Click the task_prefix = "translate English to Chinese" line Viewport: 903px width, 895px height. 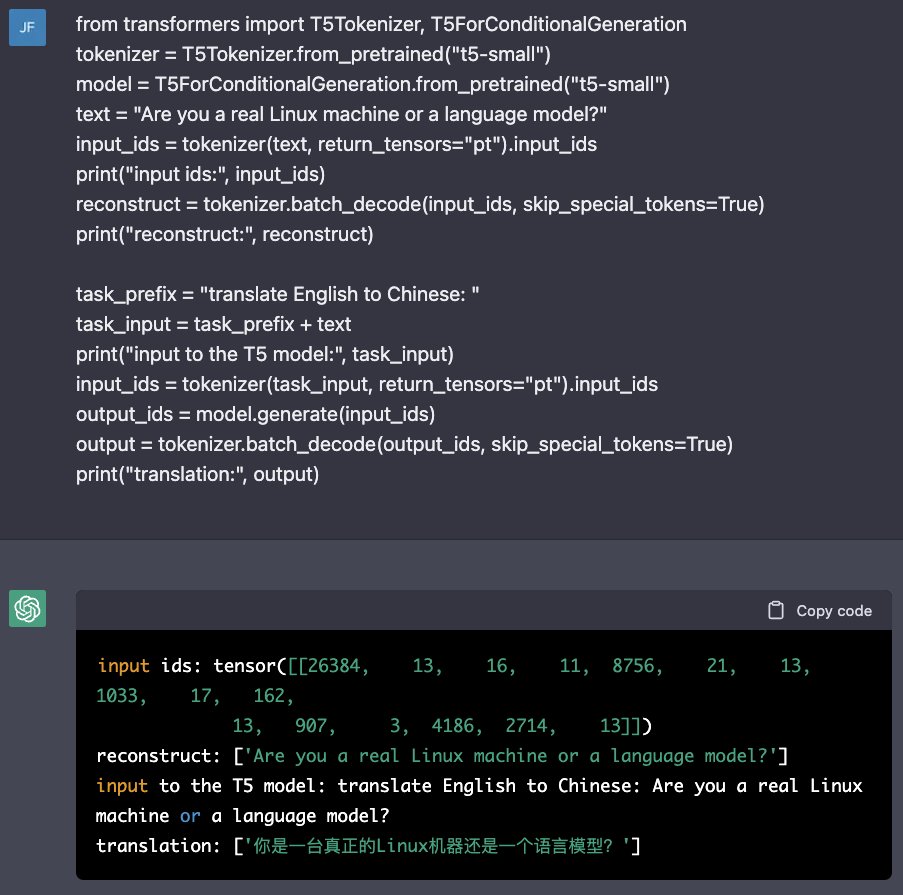tap(277, 294)
